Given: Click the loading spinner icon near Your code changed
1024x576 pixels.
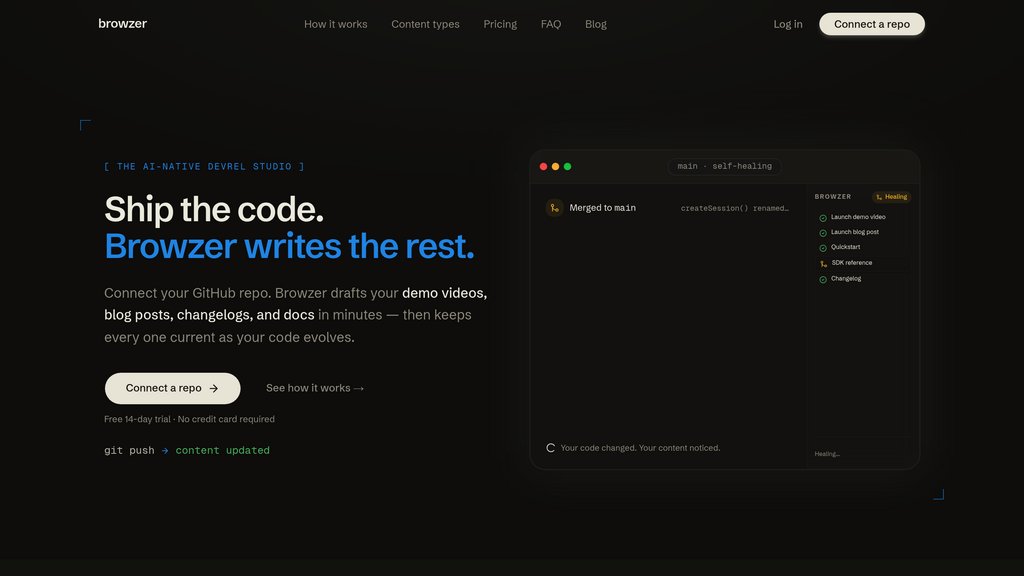Looking at the screenshot, I should [x=551, y=448].
